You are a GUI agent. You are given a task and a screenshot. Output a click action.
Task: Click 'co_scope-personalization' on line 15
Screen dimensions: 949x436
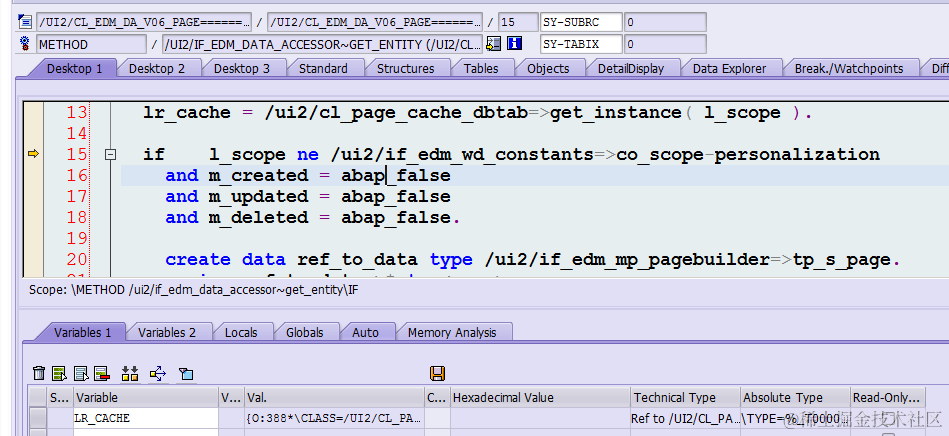pyautogui.click(x=748, y=154)
